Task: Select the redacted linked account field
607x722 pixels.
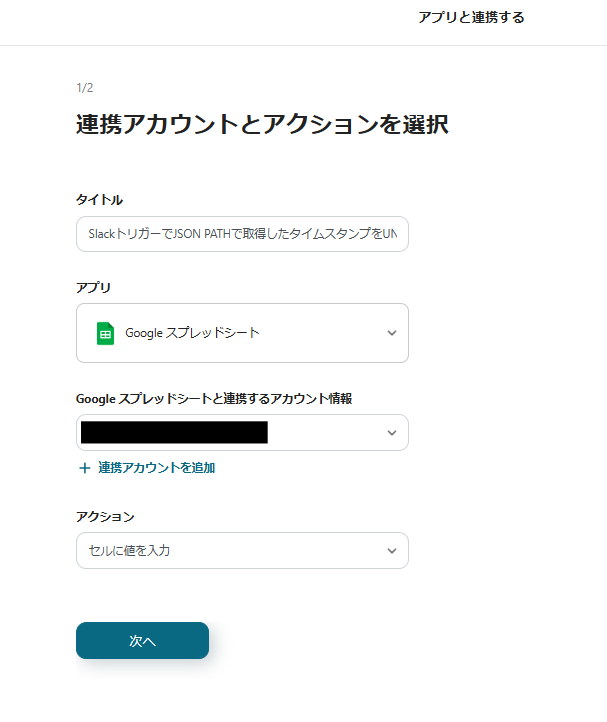Action: (x=174, y=432)
